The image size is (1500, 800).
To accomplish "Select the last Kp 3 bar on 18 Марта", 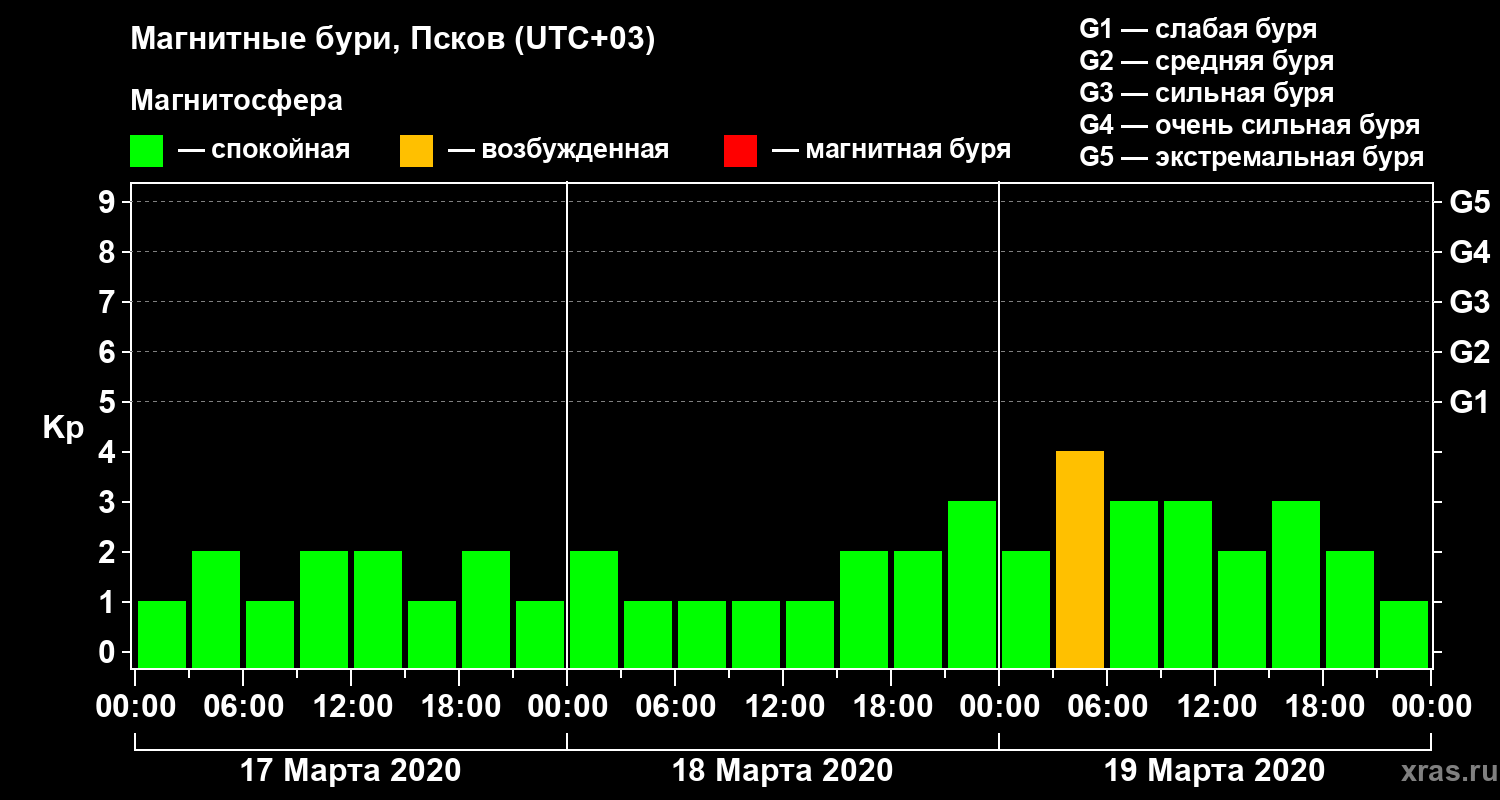I will click(x=972, y=584).
